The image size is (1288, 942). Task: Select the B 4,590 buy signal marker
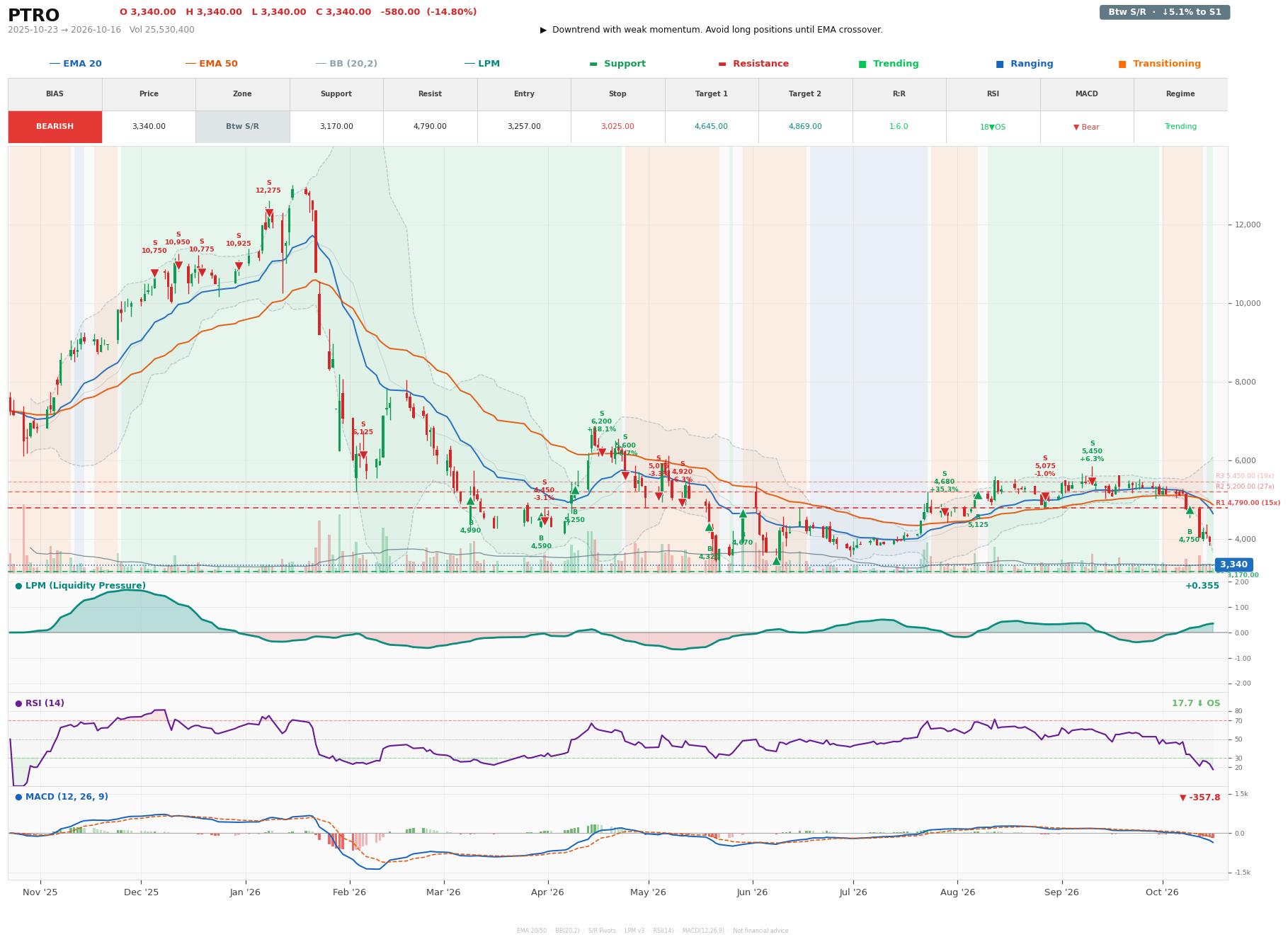click(541, 517)
